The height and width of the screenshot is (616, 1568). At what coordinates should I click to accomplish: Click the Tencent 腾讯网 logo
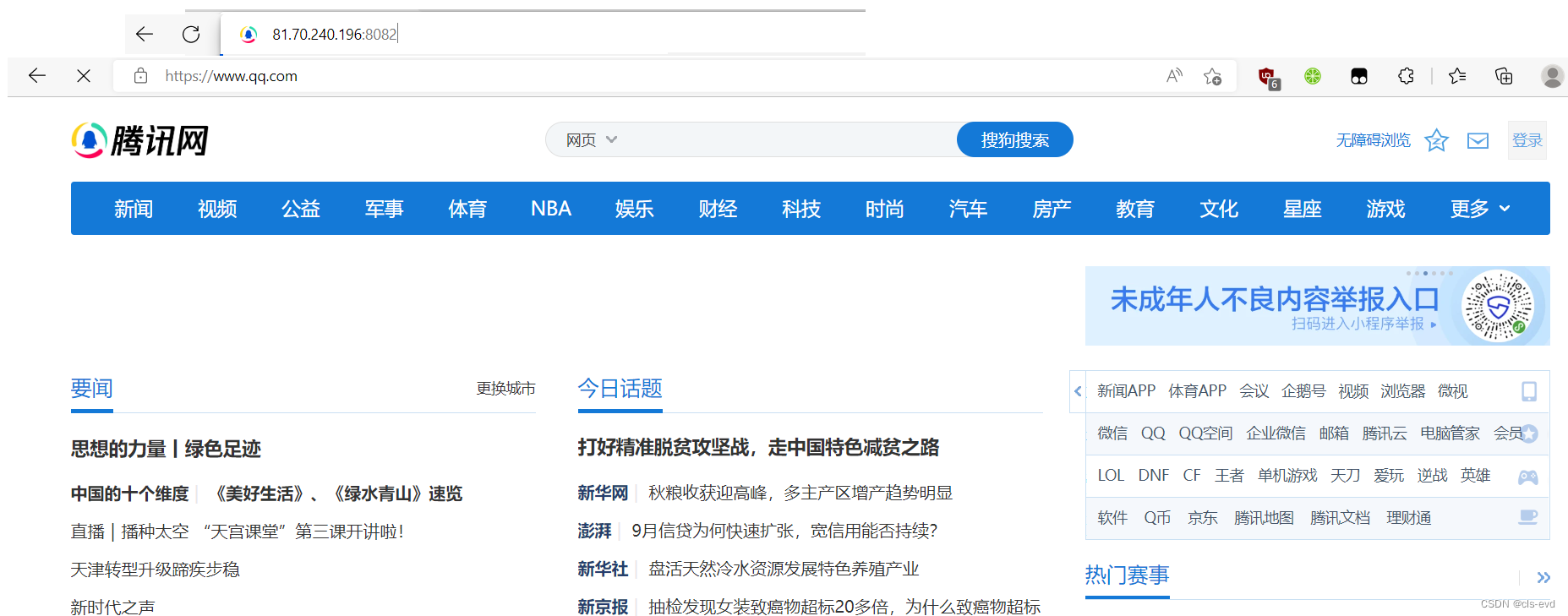pos(140,140)
